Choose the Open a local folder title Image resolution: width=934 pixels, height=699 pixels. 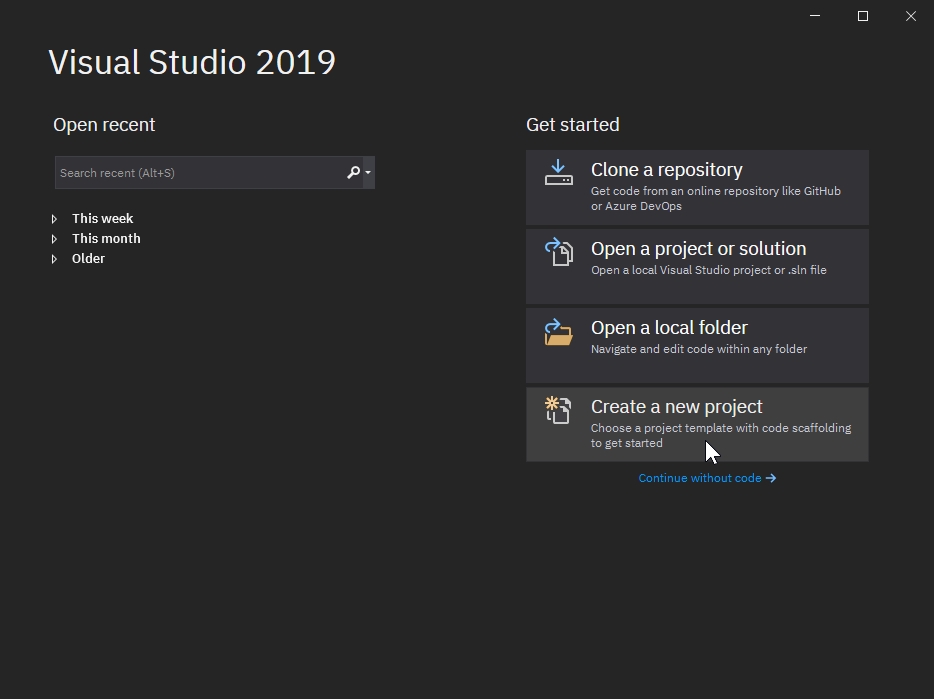669,328
